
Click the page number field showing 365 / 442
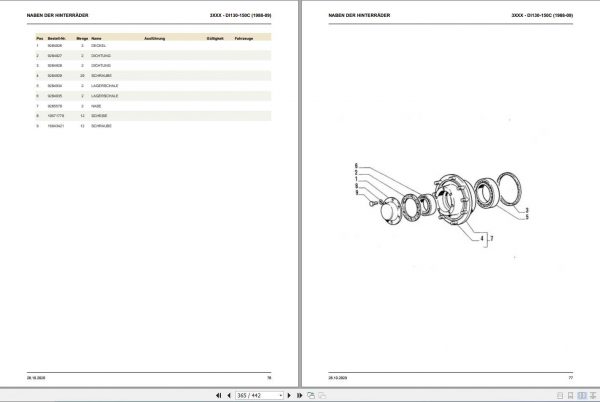[257, 395]
